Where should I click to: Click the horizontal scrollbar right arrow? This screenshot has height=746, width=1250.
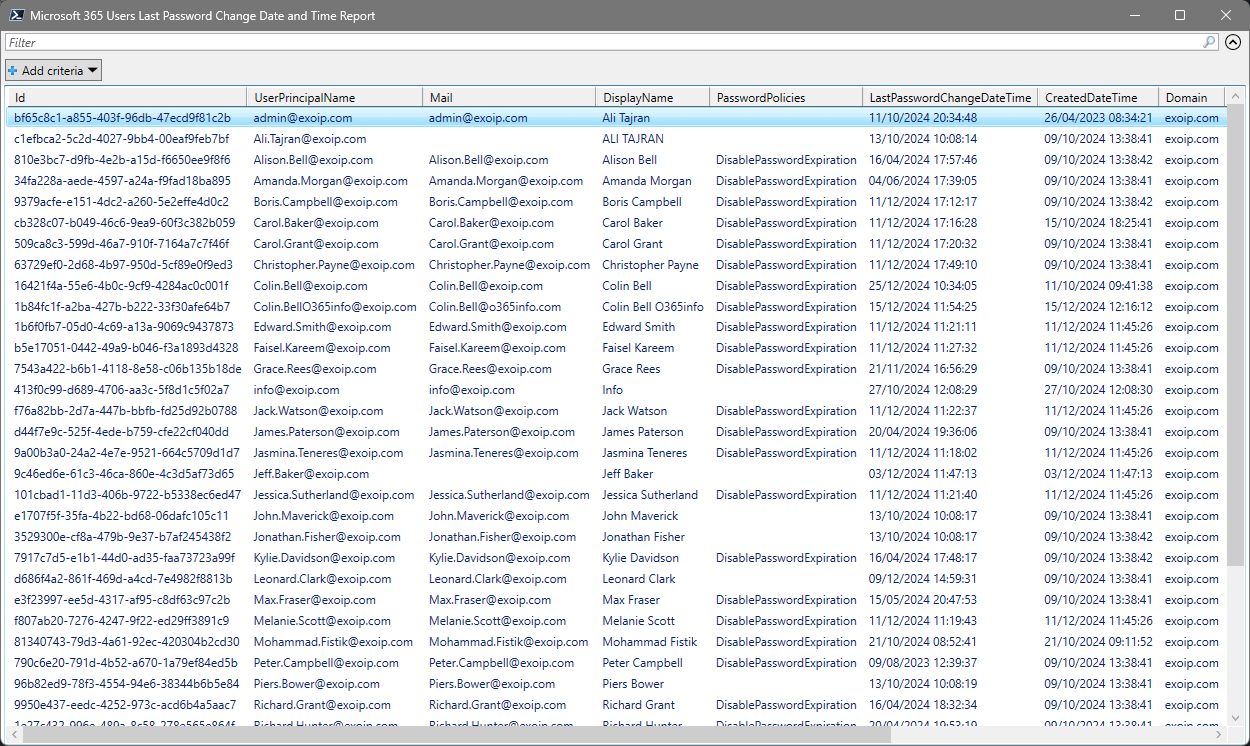[1218, 735]
